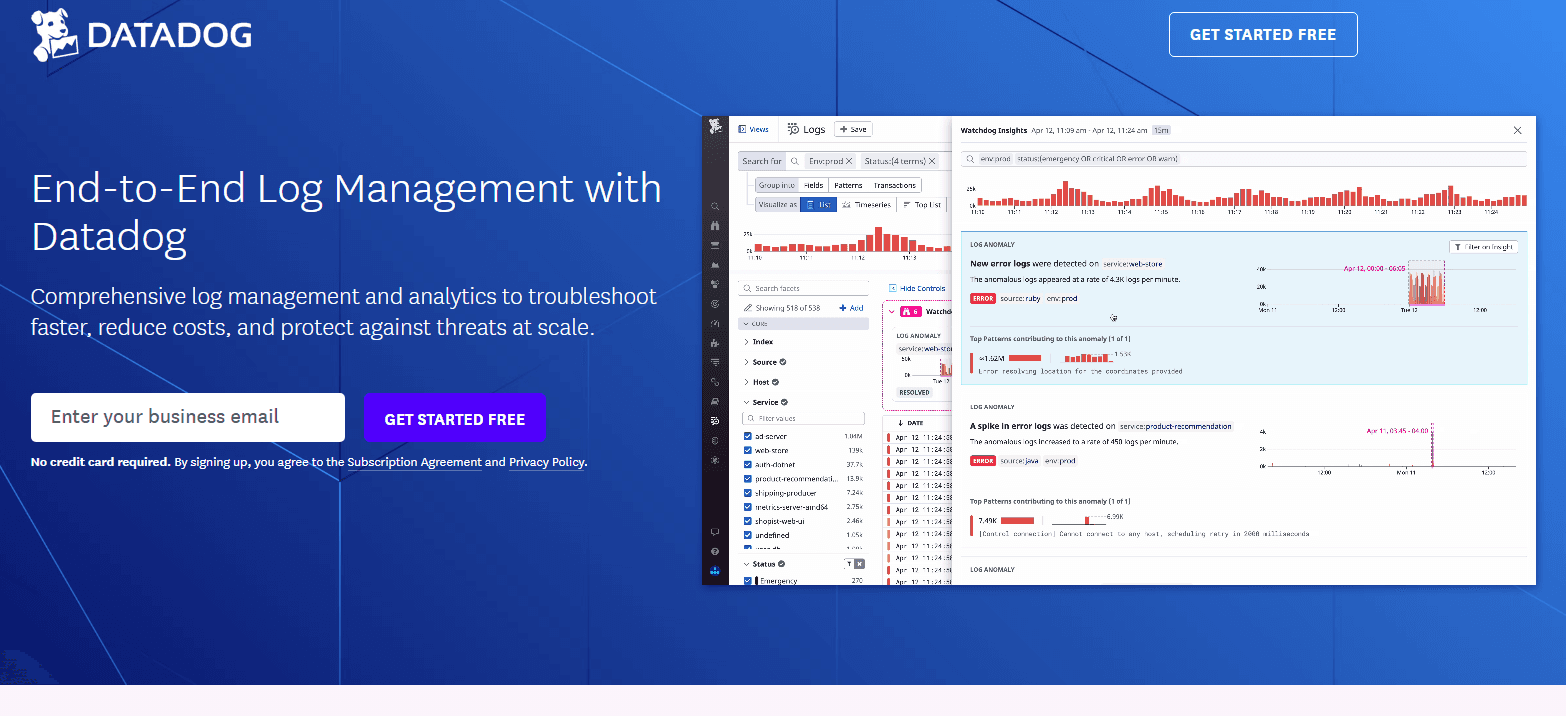This screenshot has width=1566, height=716.
Task: Click the service:product-recommendation tag
Action: [1176, 426]
